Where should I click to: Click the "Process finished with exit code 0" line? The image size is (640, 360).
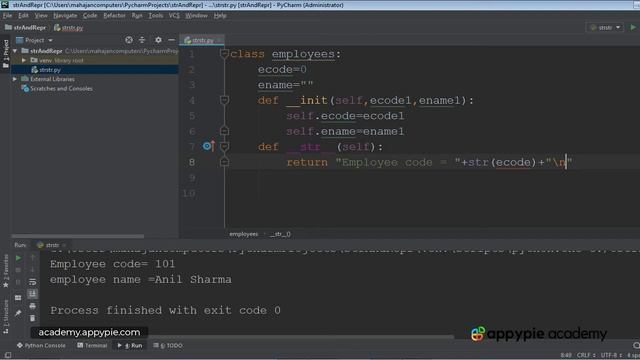coord(165,310)
